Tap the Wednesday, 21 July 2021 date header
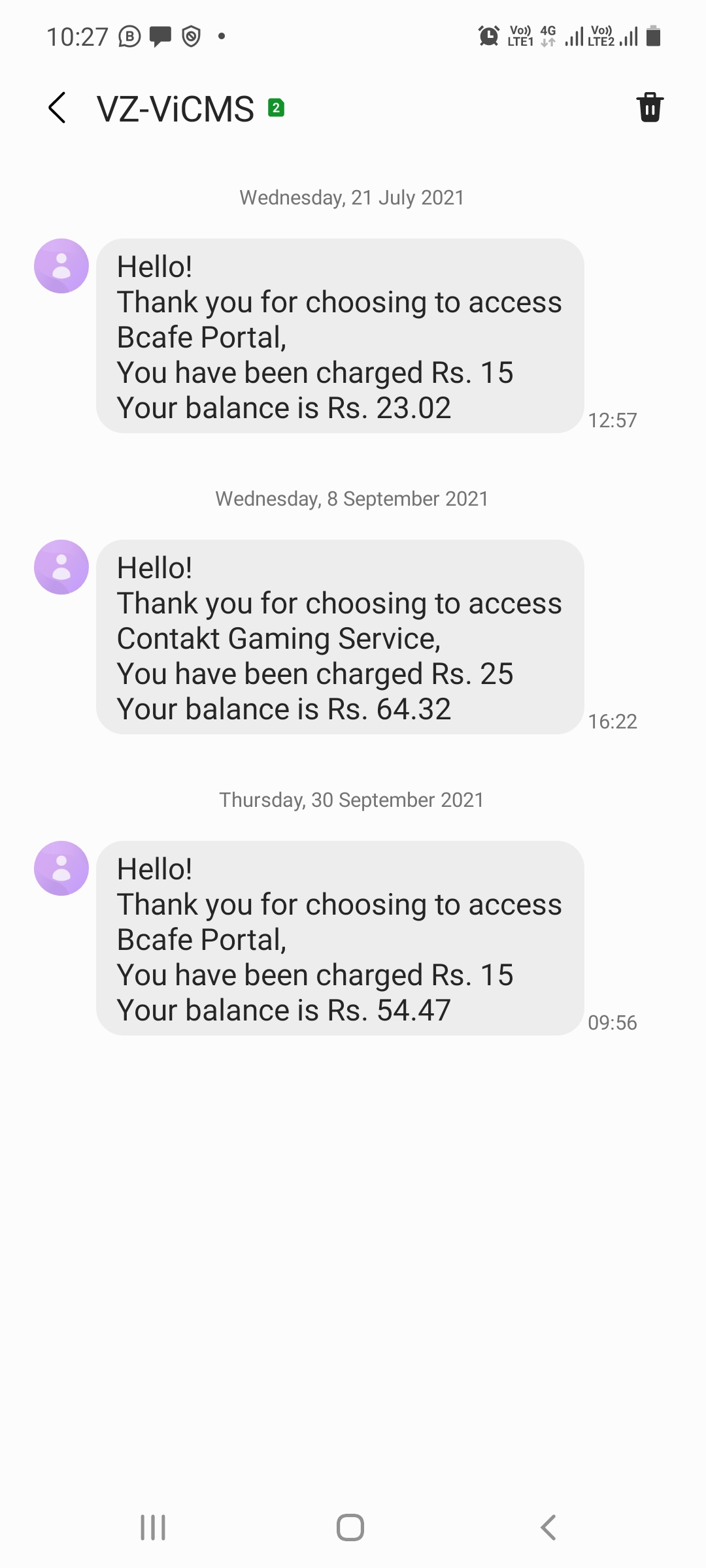This screenshot has height=1568, width=706. click(352, 197)
